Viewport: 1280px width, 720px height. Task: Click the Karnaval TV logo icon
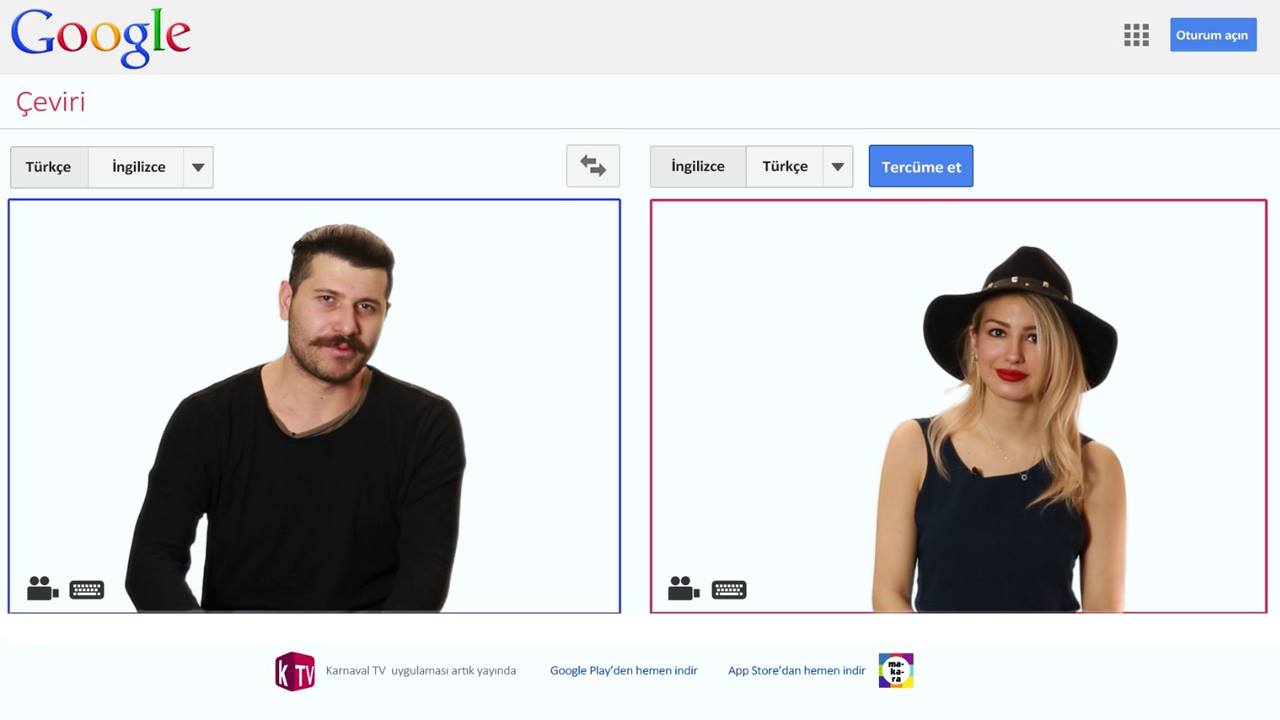tap(295, 671)
